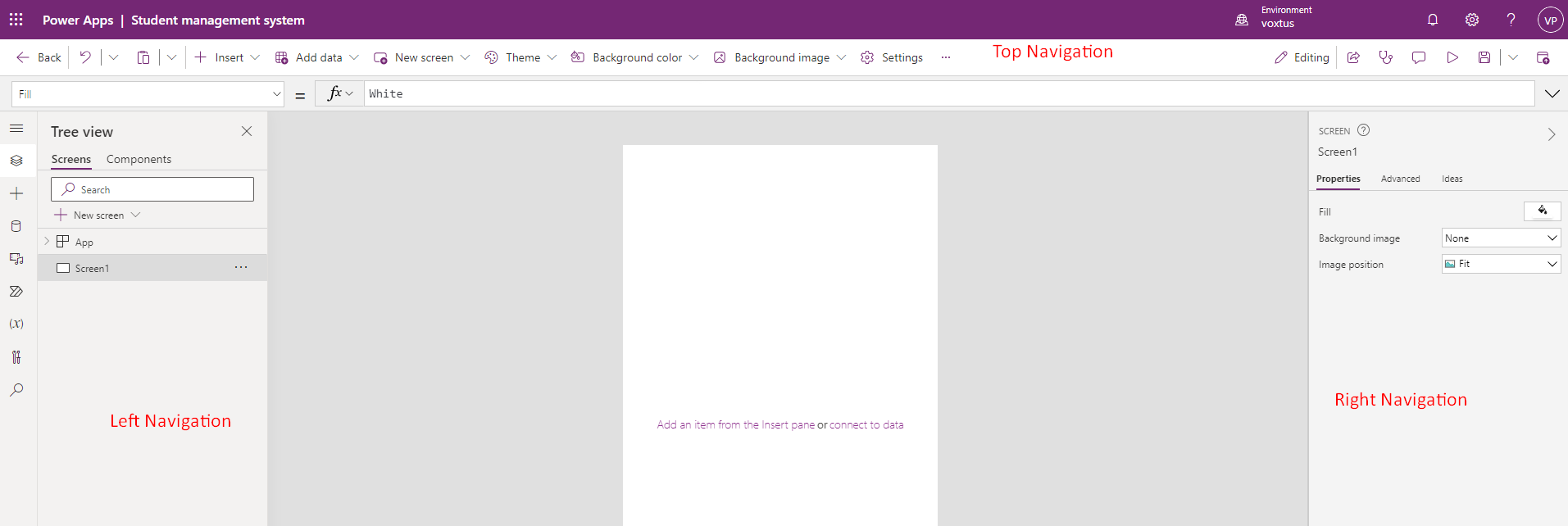Open the undo options dropdown arrow
The image size is (1568, 526).
point(113,57)
